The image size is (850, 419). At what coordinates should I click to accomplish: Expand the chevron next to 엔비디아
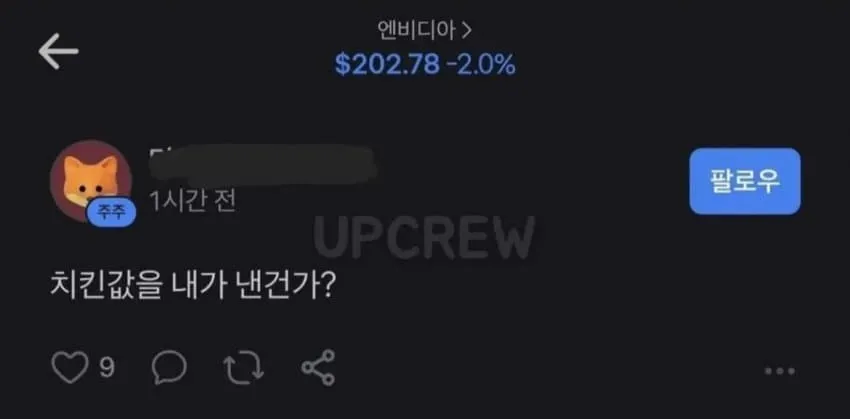point(467,31)
